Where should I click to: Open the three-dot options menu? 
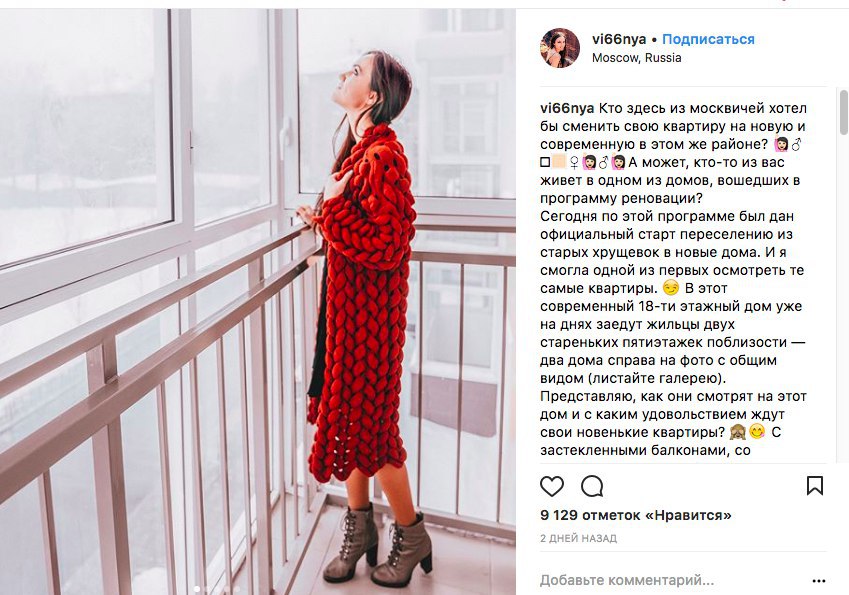pyautogui.click(x=819, y=581)
